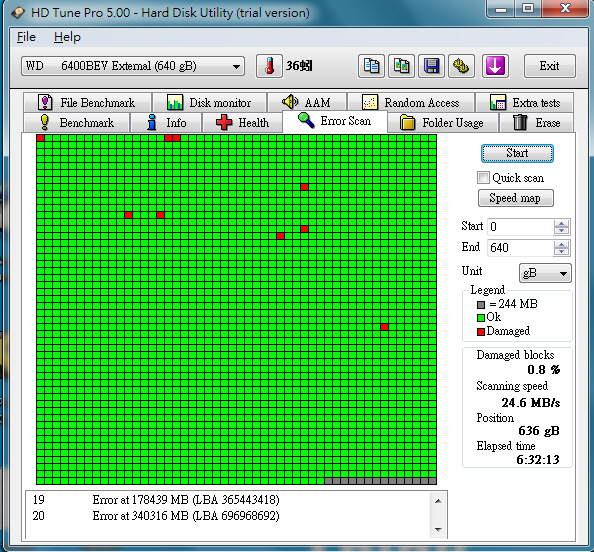Click the copy info to clipboard icon
The image size is (594, 552).
(x=371, y=66)
